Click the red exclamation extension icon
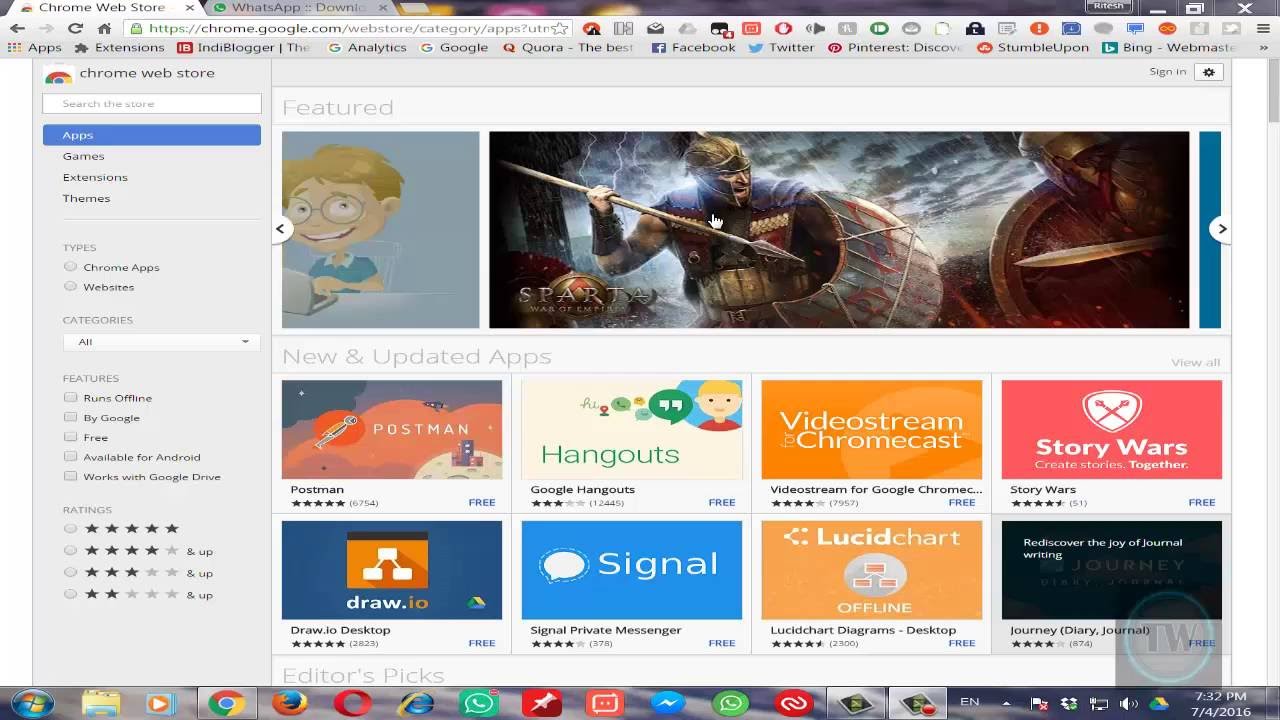The image size is (1280, 720). click(1040, 28)
